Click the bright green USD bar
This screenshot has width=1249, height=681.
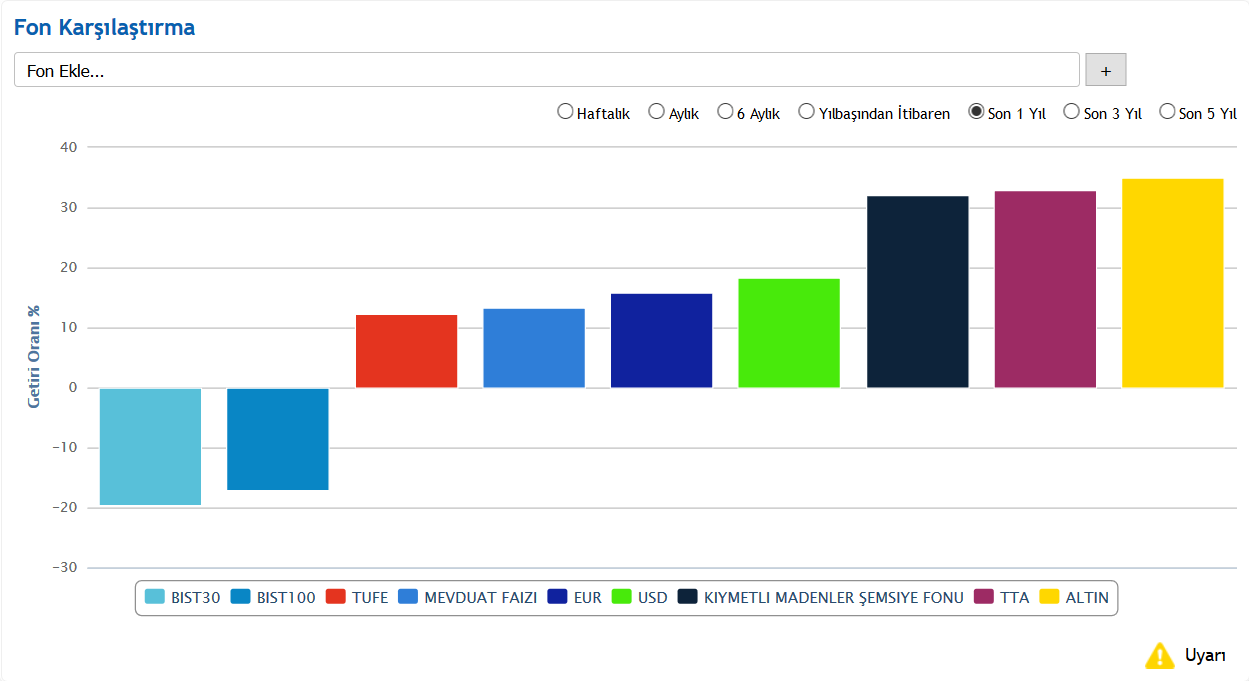pyautogui.click(x=789, y=333)
